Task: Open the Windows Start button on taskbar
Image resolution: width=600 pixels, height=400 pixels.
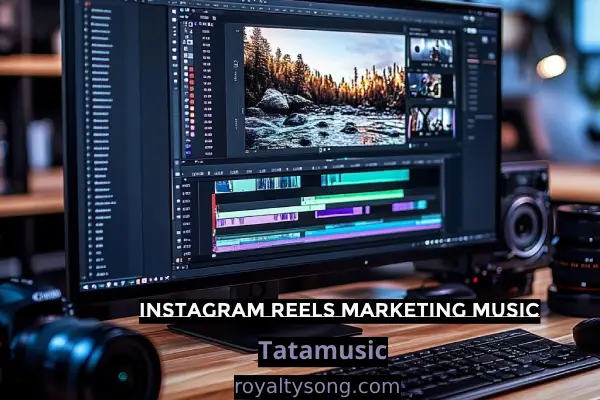Action: (x=85, y=287)
